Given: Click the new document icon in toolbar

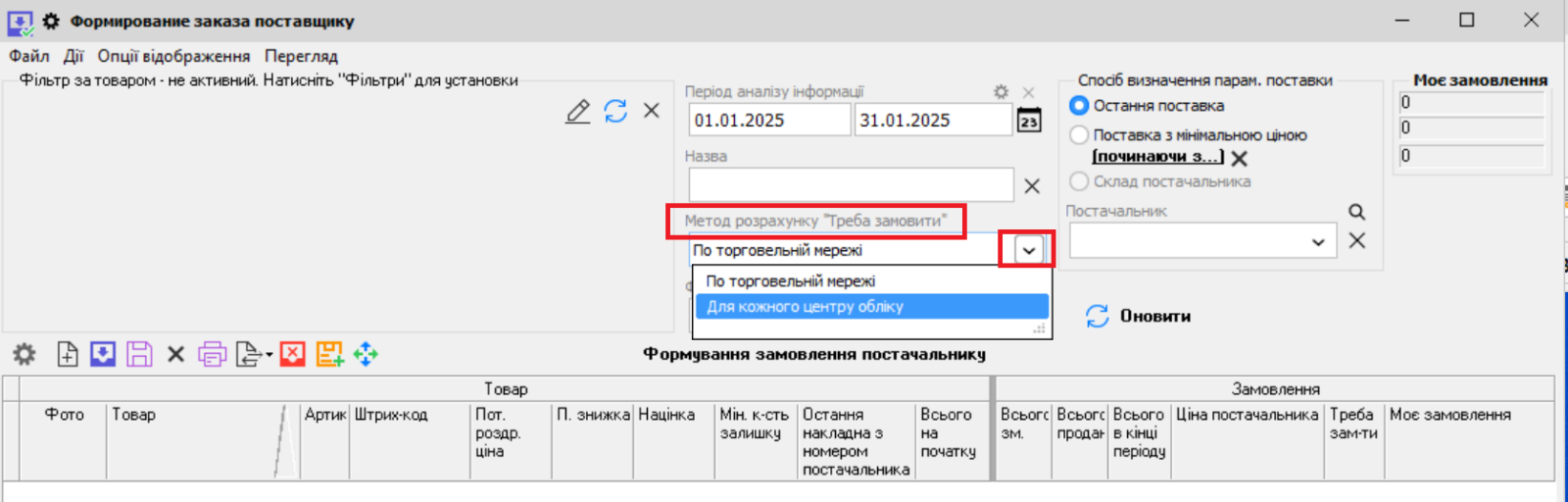Looking at the screenshot, I should pyautogui.click(x=68, y=354).
